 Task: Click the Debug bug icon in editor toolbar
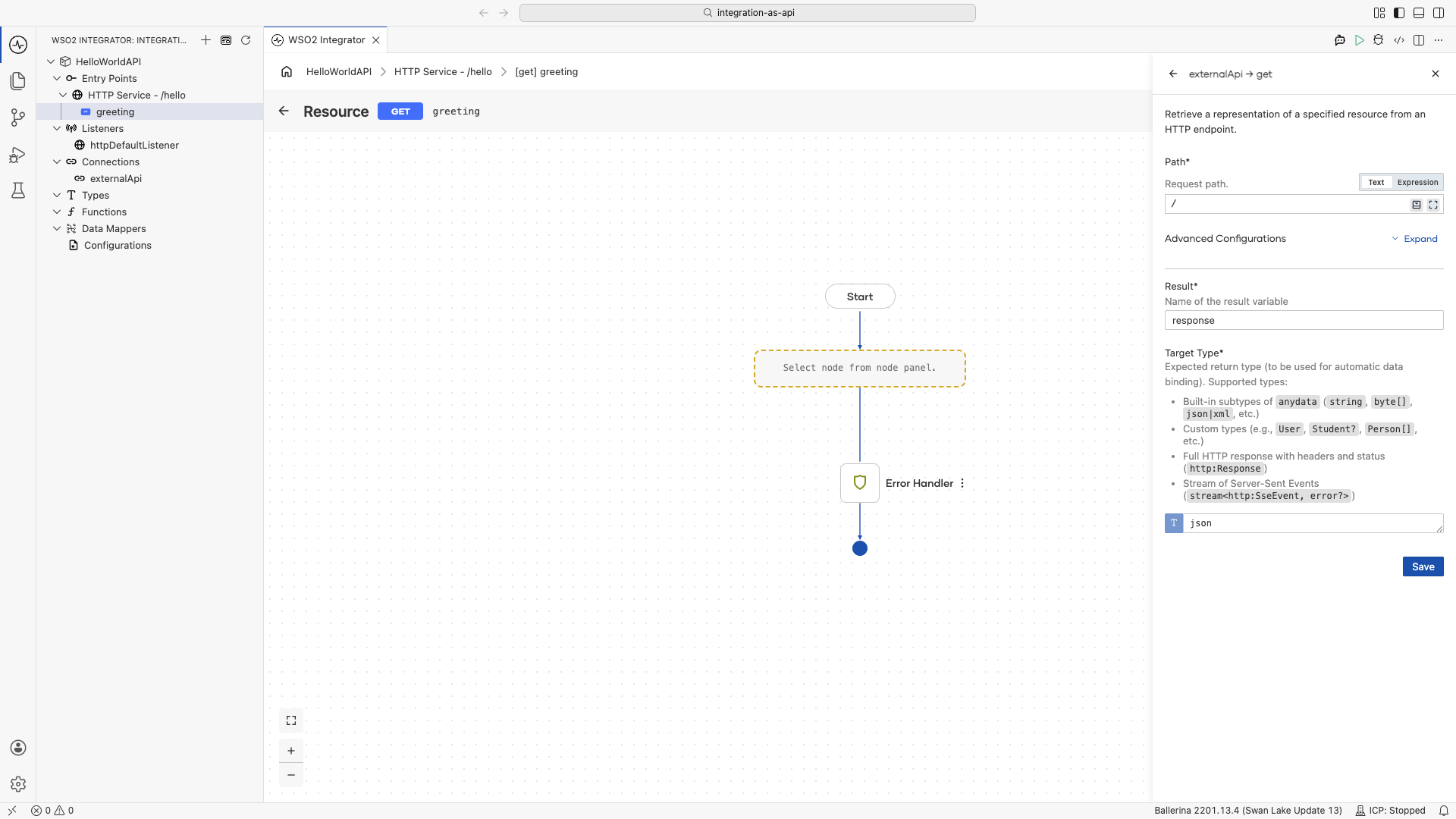[x=1379, y=40]
